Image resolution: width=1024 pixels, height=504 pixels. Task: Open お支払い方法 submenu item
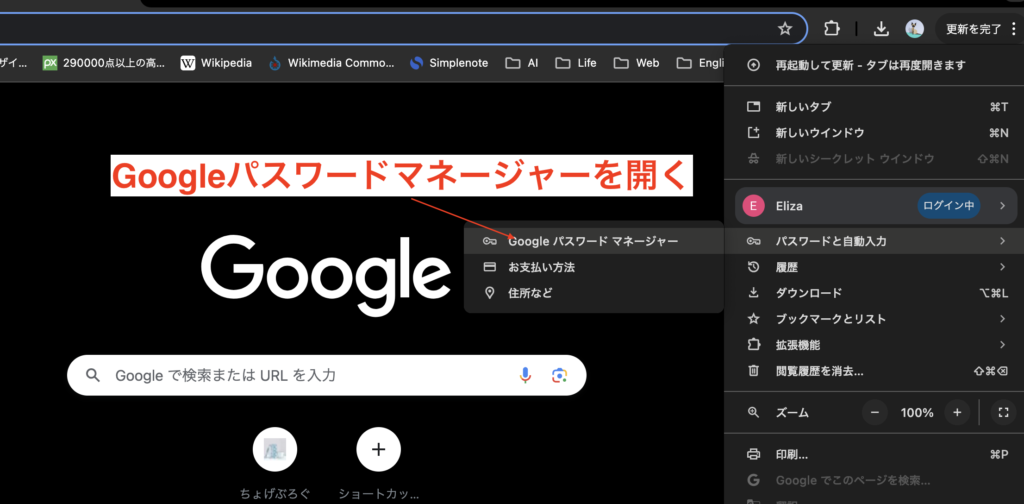(594, 268)
